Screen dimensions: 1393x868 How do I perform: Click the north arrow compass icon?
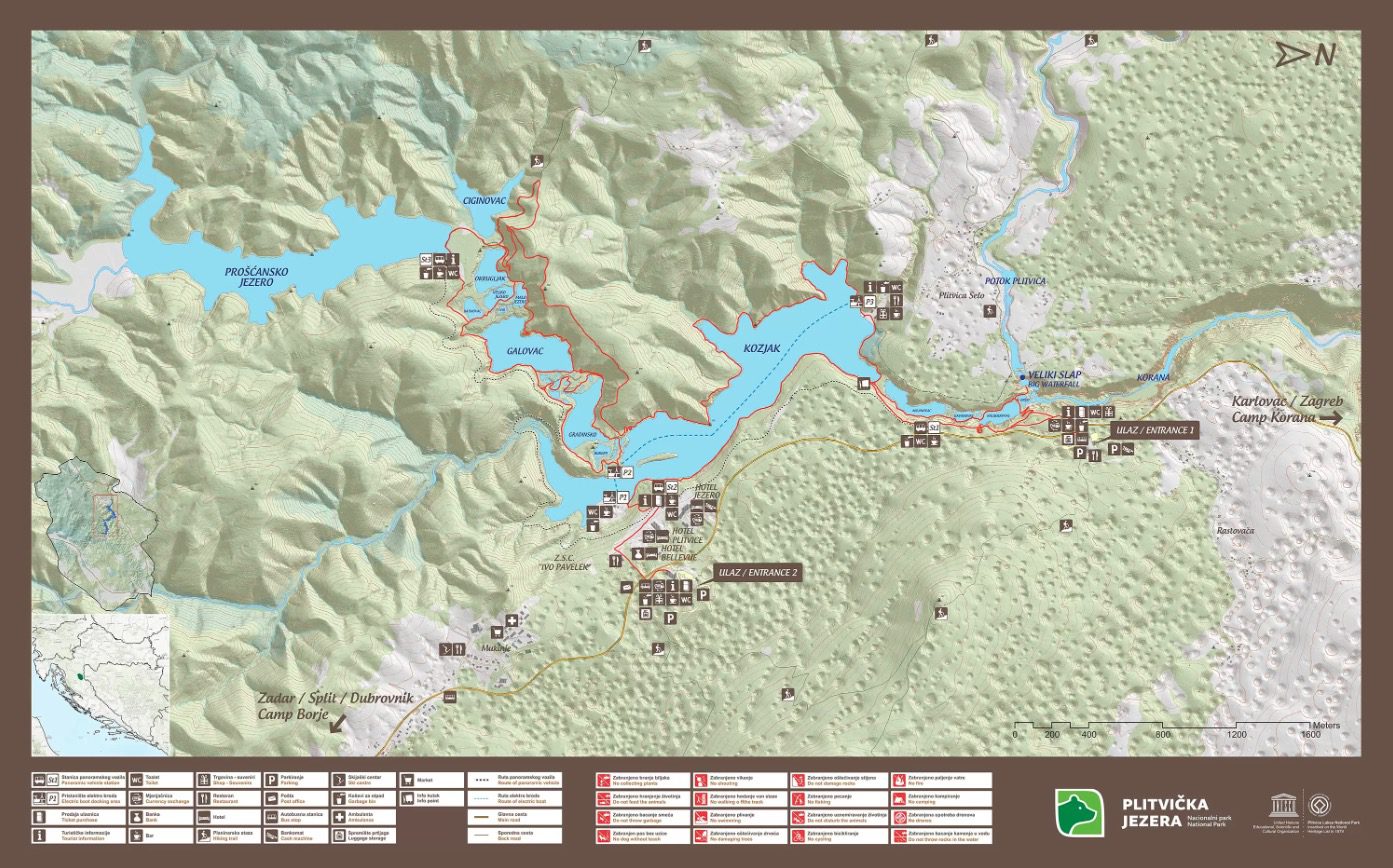1304,55
